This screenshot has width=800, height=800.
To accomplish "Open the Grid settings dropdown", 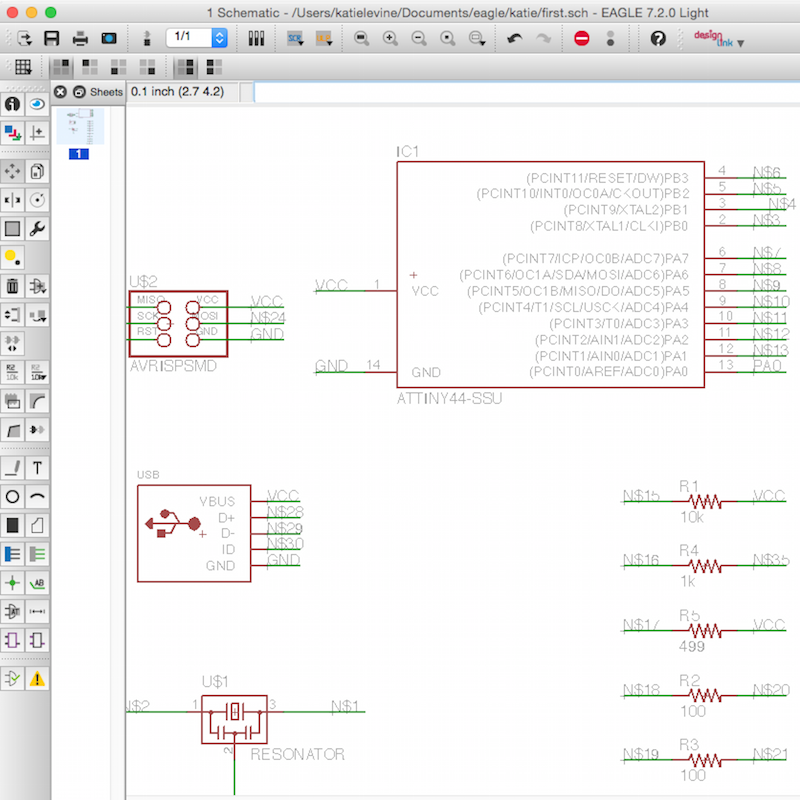I will click(23, 67).
